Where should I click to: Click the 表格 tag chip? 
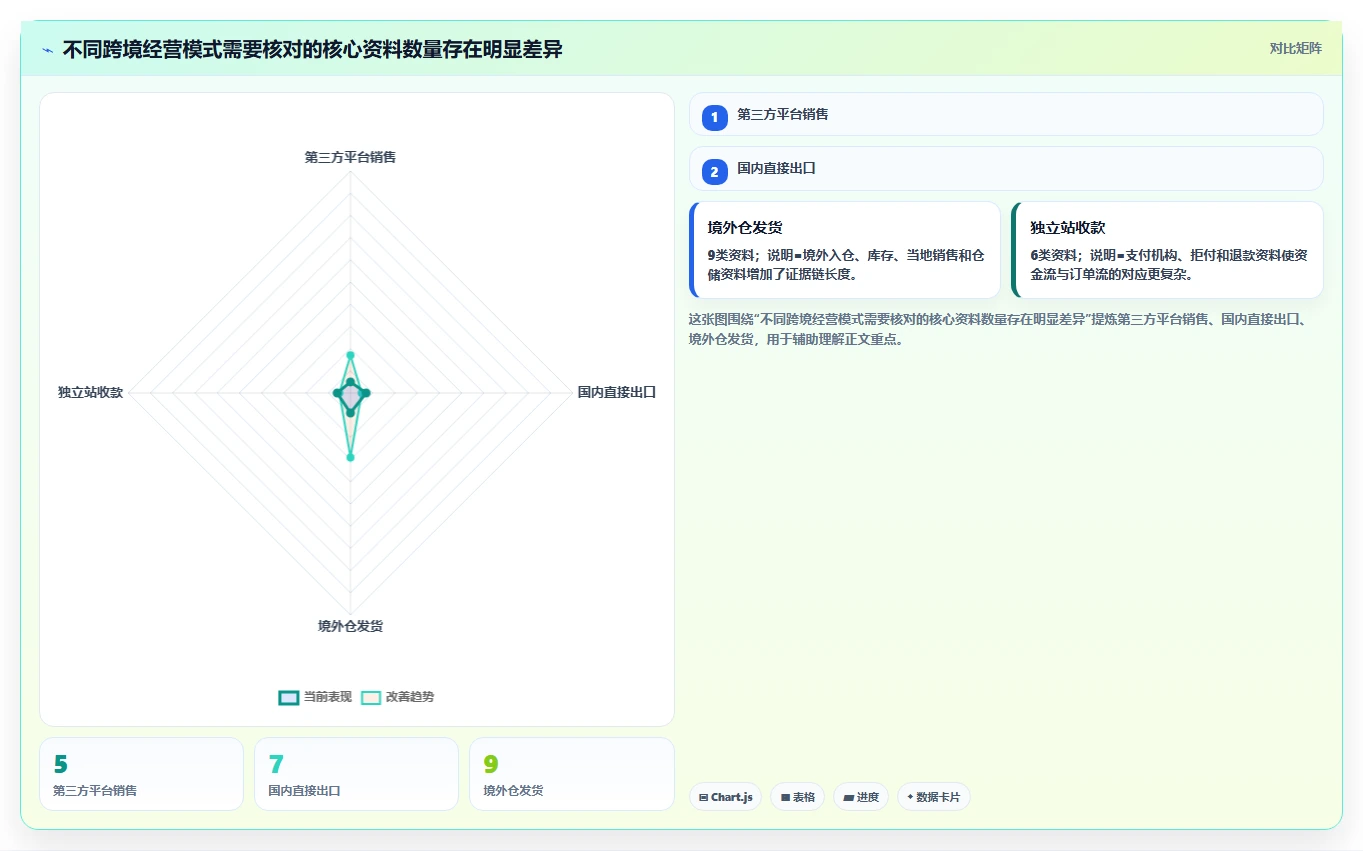pyautogui.click(x=797, y=797)
